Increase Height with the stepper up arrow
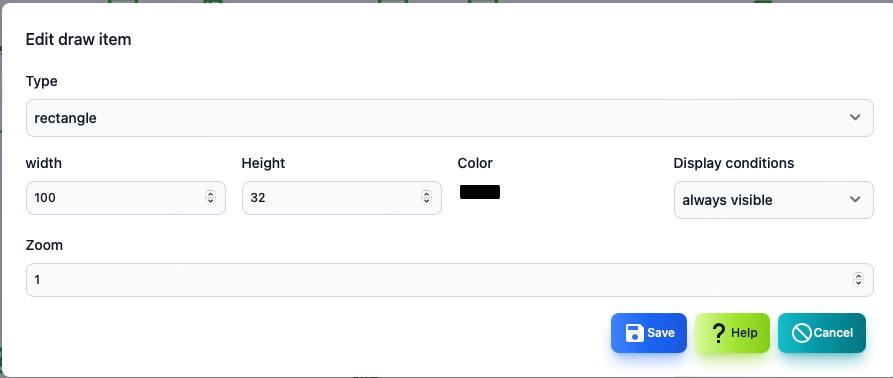This screenshot has width=893, height=378. click(x=427, y=194)
